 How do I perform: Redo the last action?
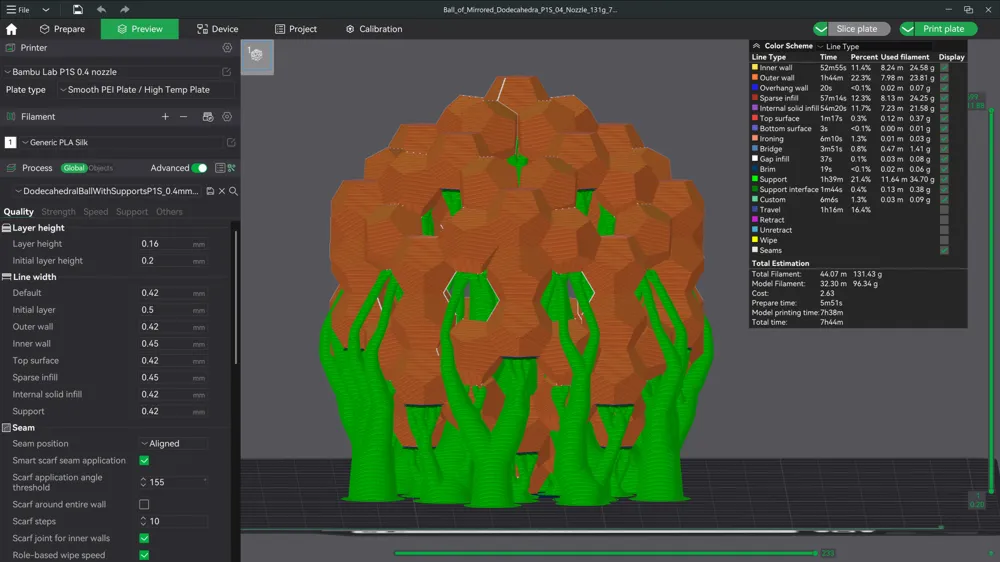point(124,10)
